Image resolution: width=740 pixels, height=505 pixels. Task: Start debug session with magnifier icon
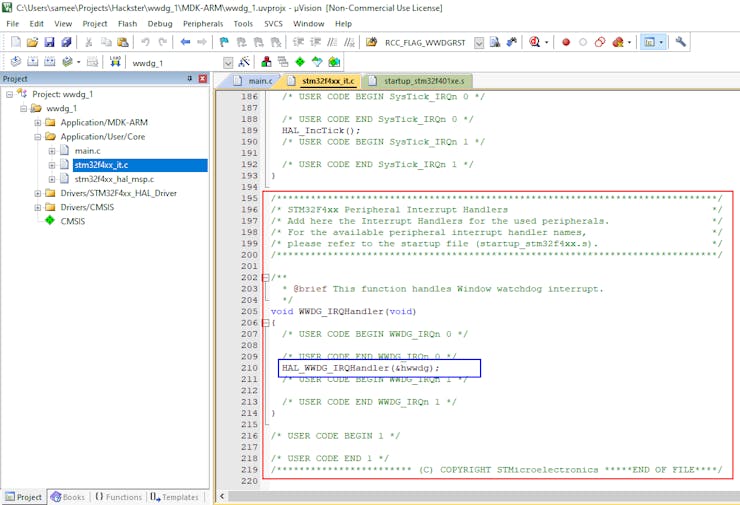tap(536, 42)
